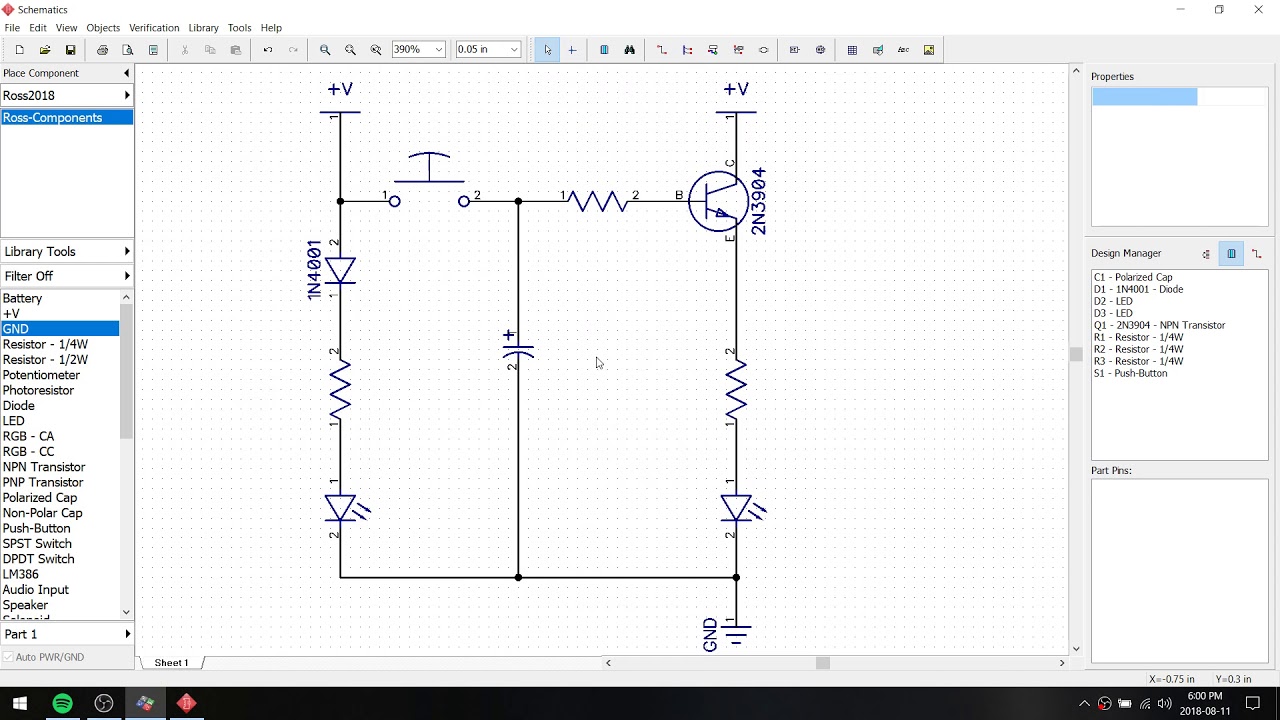The width and height of the screenshot is (1280, 720).
Task: Collapse the Place Component panel arrow
Action: tap(126, 73)
